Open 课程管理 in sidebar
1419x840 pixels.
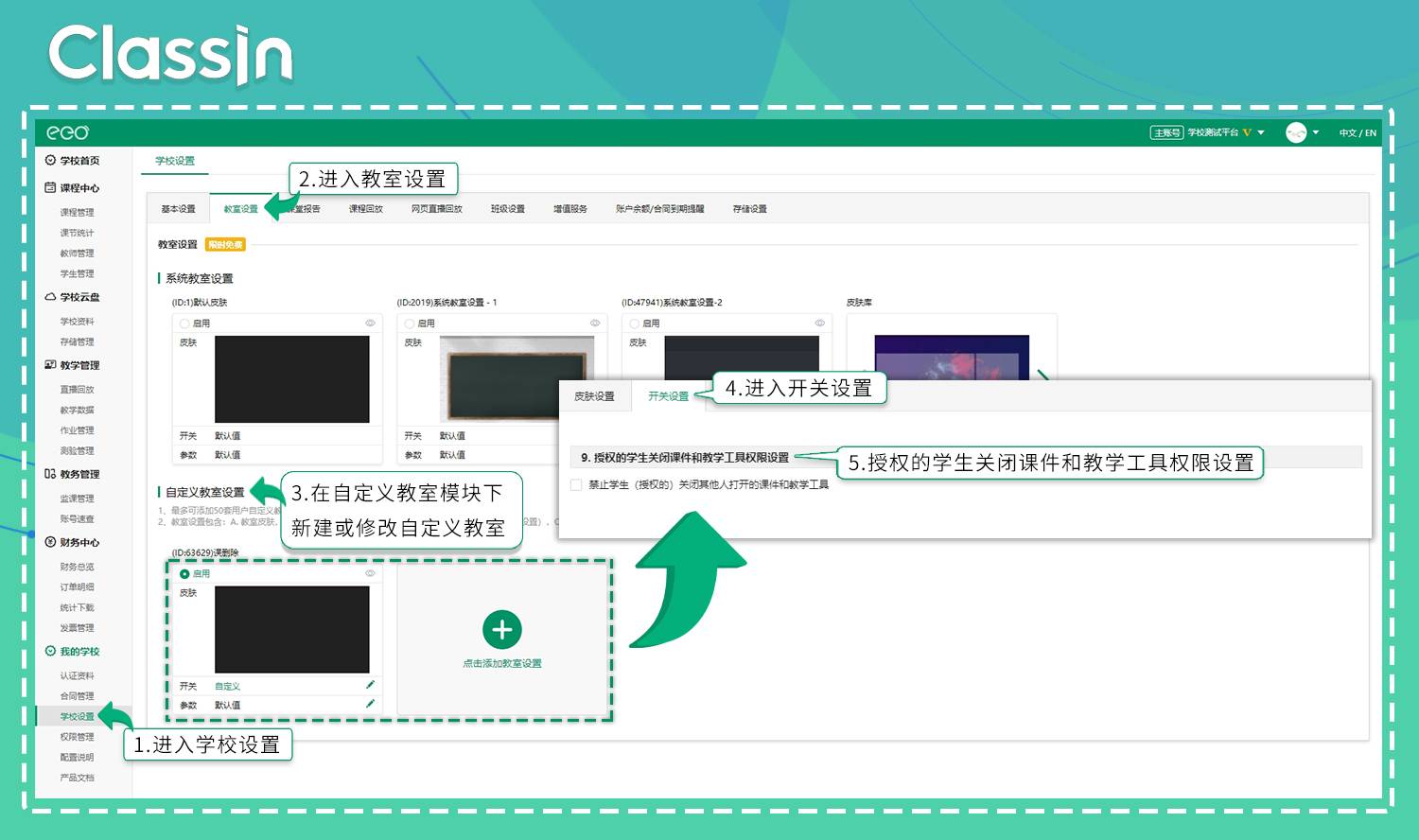click(78, 213)
